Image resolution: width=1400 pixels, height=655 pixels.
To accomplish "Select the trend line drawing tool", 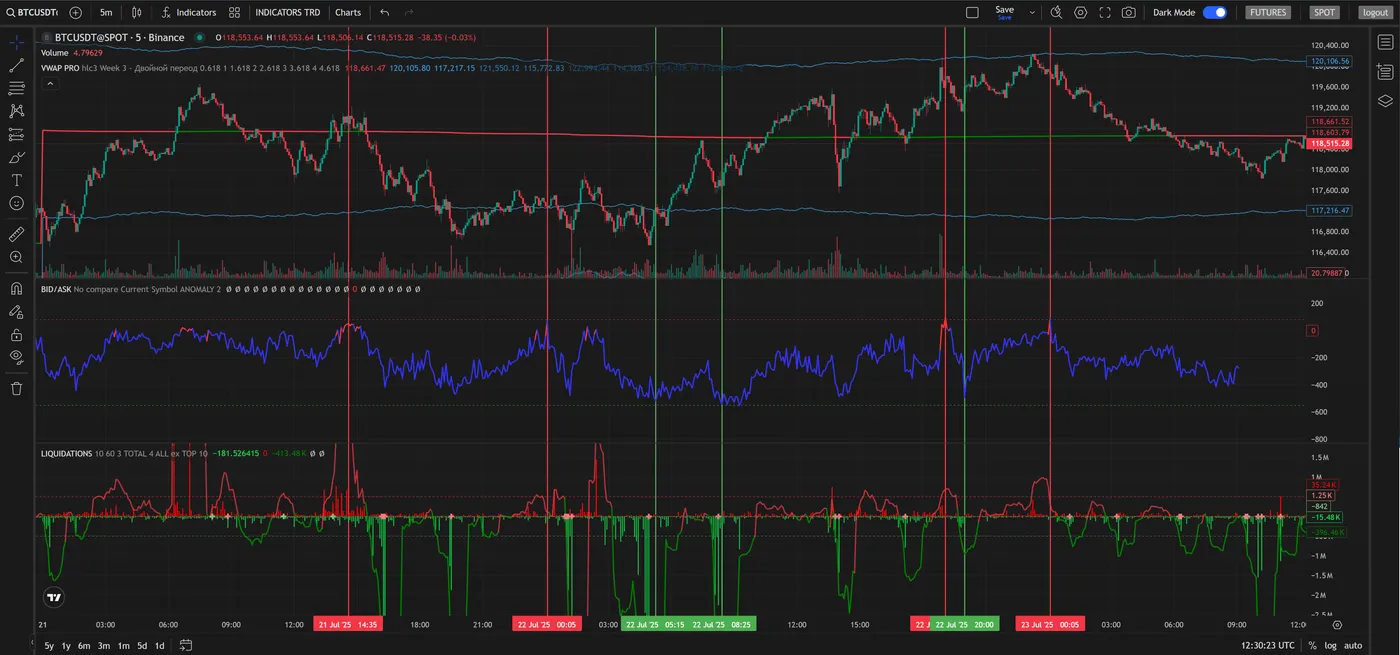I will [16, 65].
